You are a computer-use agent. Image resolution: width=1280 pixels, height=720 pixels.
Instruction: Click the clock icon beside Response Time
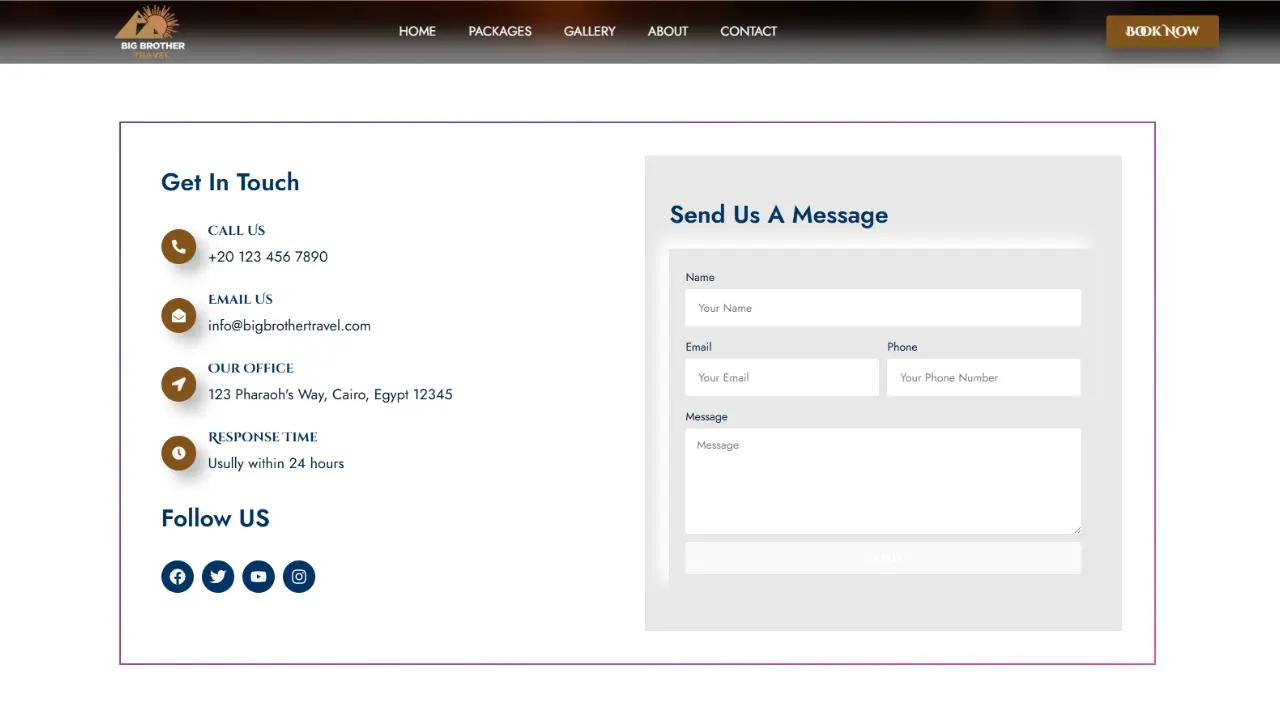coord(178,453)
